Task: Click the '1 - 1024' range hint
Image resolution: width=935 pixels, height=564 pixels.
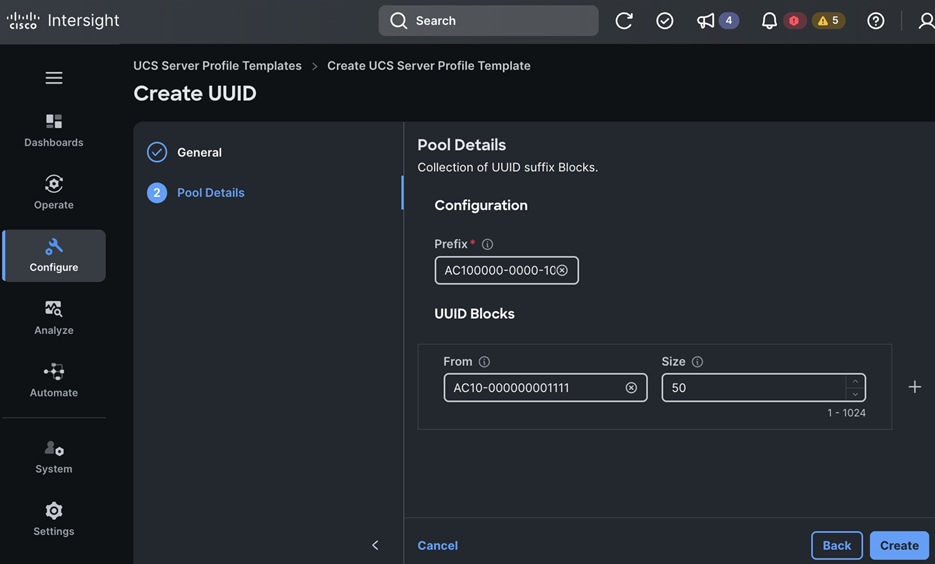Action: pos(846,413)
